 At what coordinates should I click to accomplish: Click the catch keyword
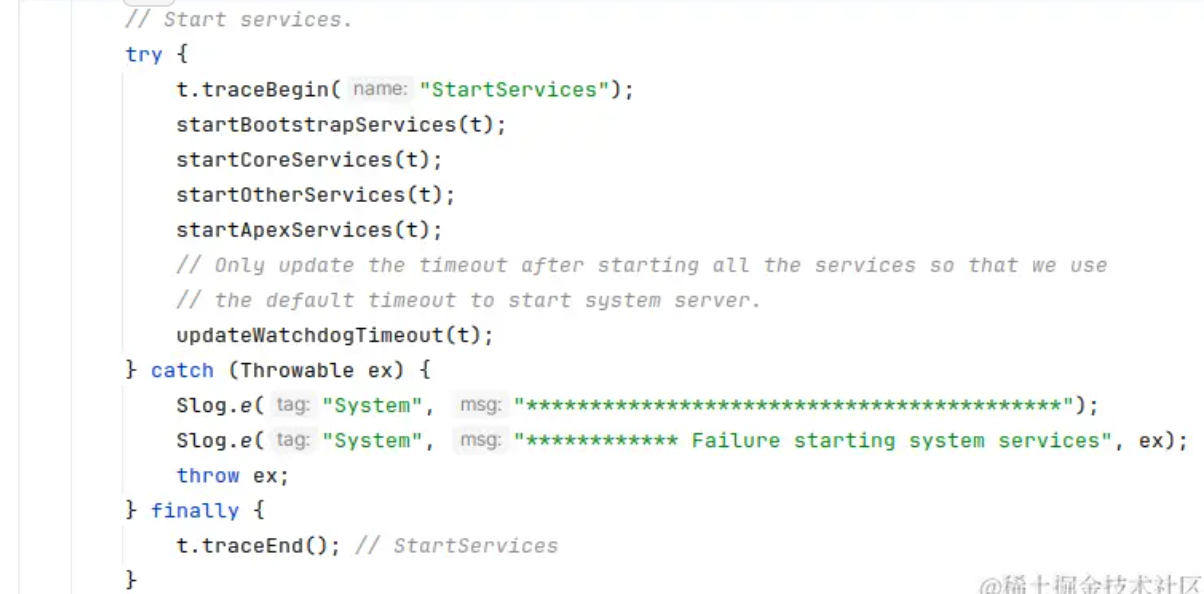tap(182, 370)
